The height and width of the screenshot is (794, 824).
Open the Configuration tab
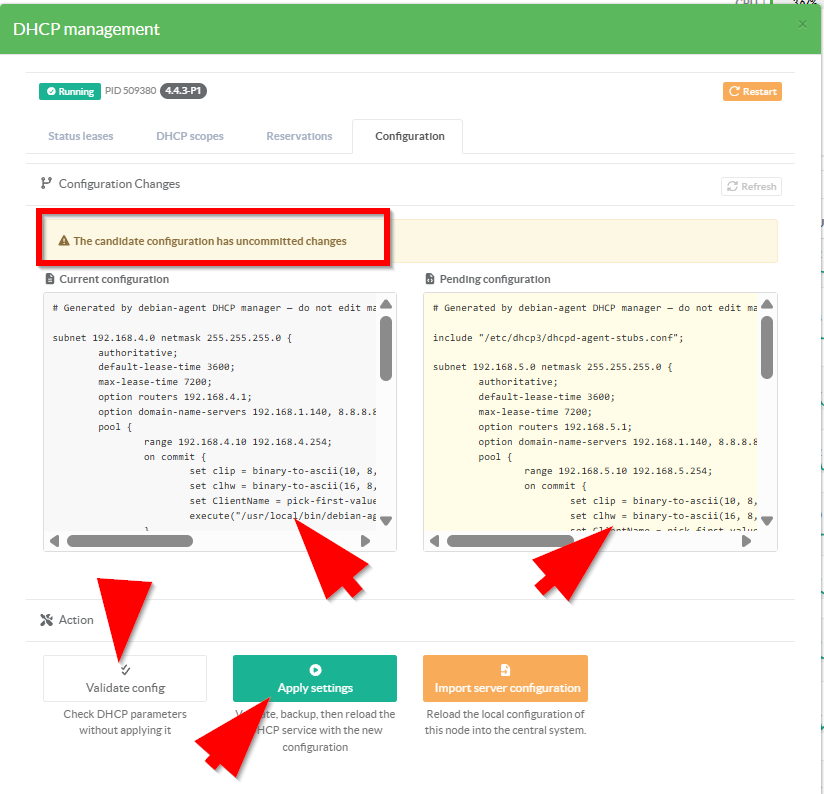coord(409,136)
